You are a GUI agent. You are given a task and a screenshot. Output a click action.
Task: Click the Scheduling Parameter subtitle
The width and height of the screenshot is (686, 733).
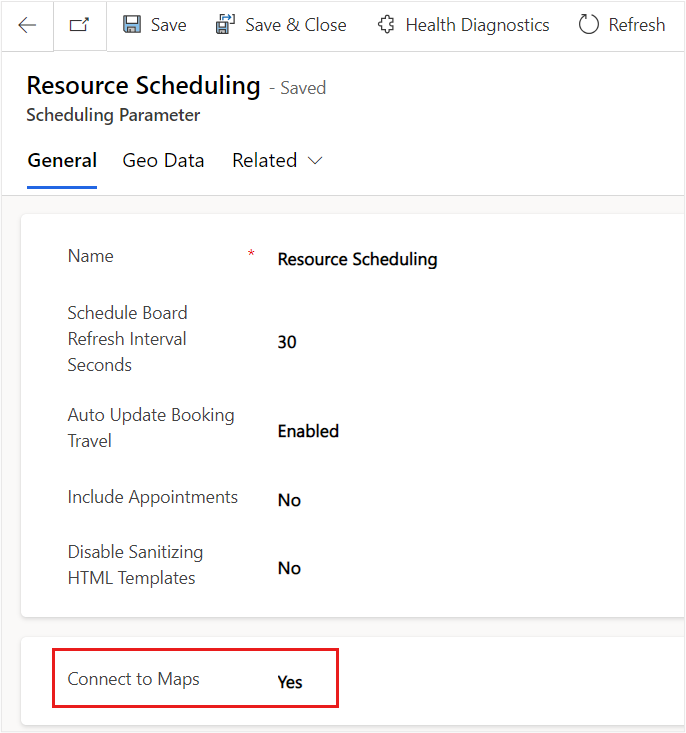coord(113,115)
